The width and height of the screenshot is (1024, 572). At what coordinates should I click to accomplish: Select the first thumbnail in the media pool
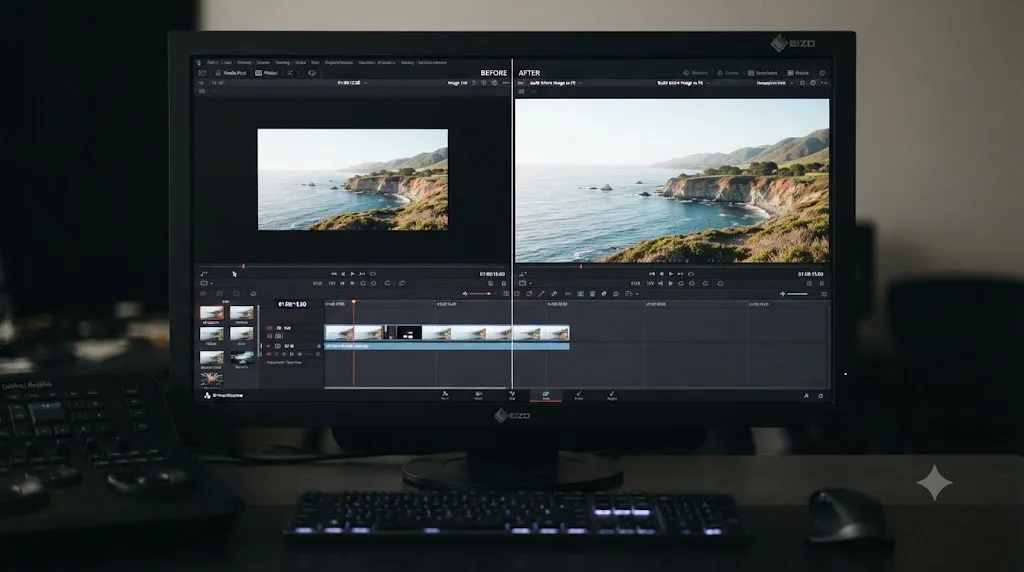[212, 314]
